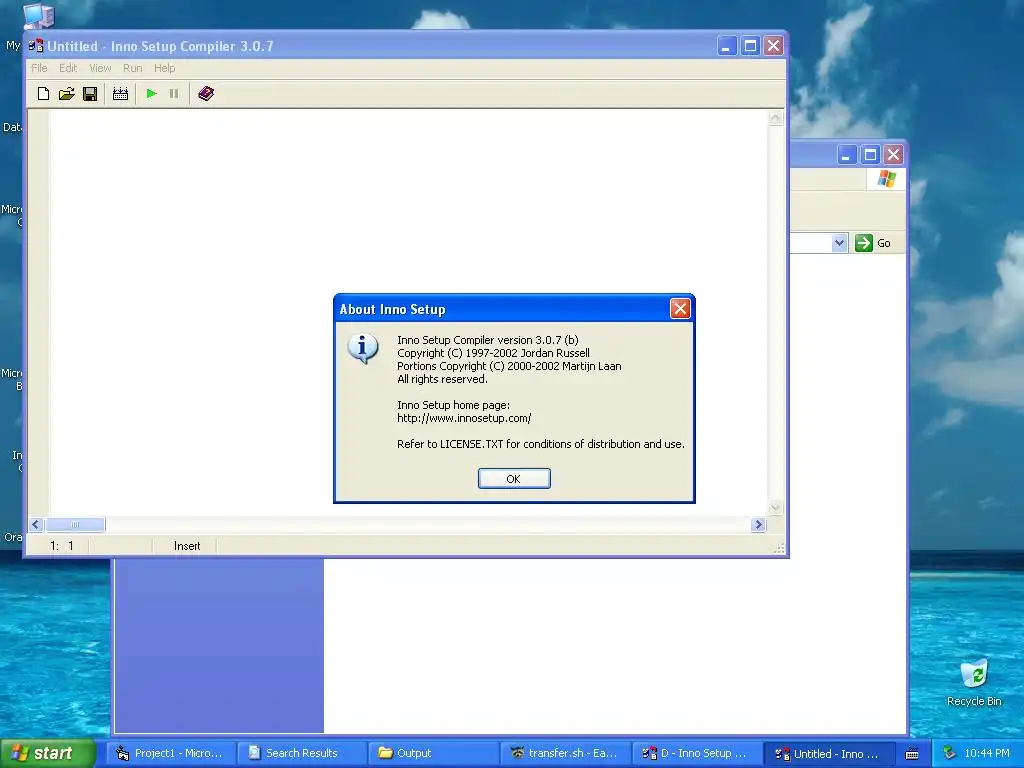
Task: Maximize the Inno Setup Compiler window
Action: tap(750, 46)
